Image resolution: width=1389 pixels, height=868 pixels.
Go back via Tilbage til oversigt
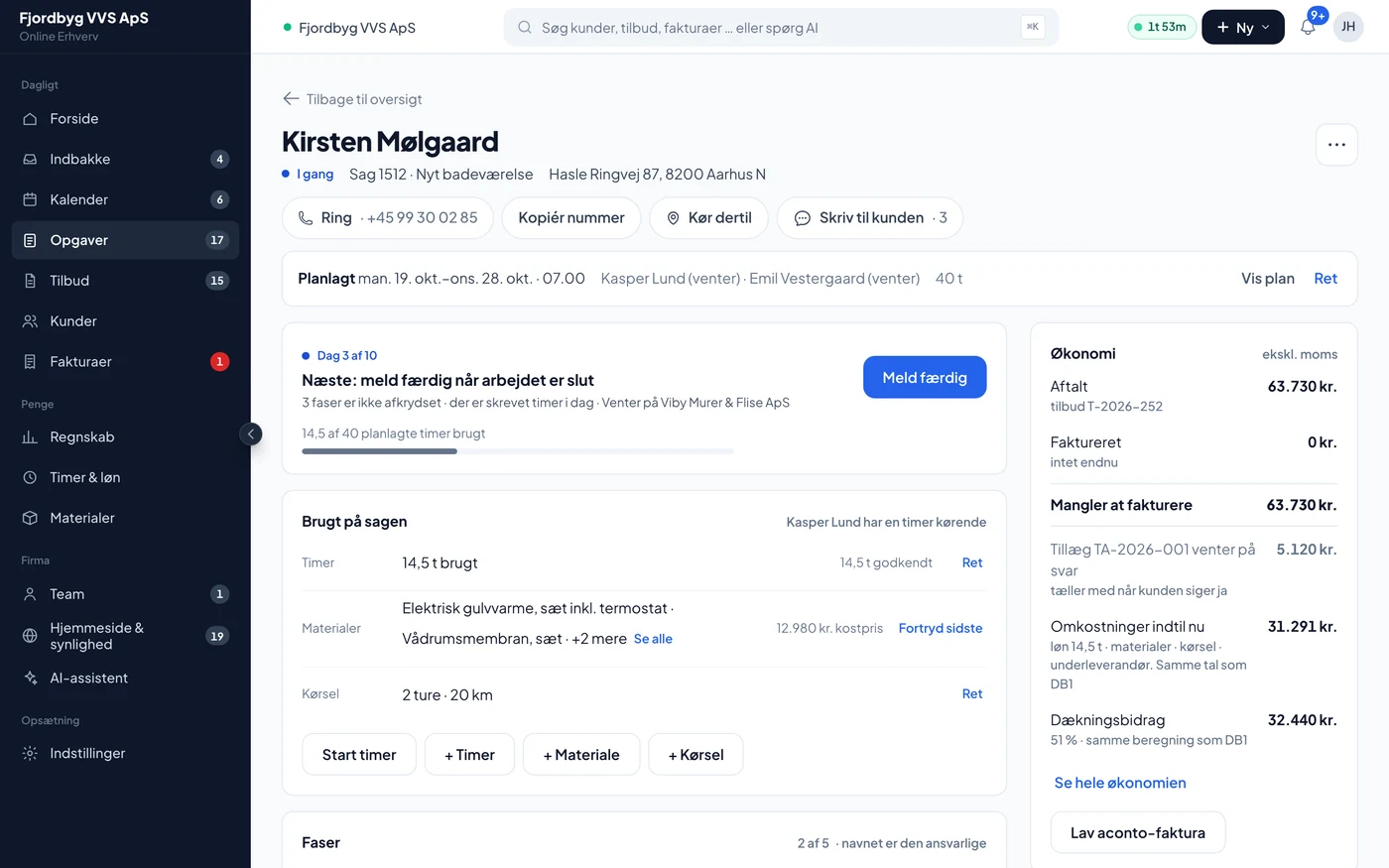click(352, 99)
